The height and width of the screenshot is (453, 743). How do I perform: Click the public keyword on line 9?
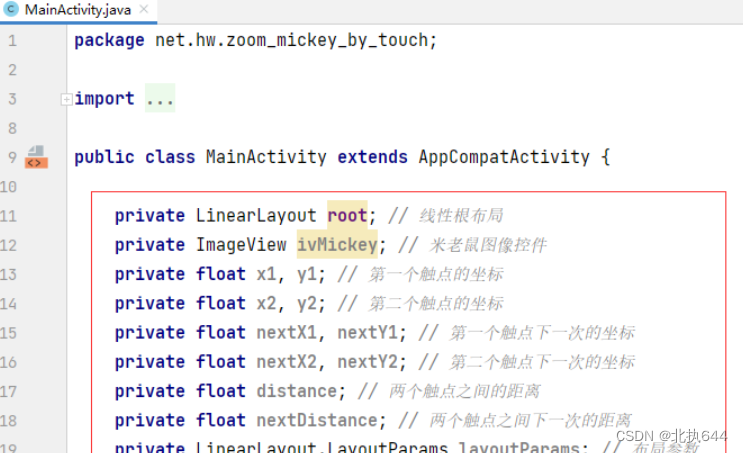point(104,157)
